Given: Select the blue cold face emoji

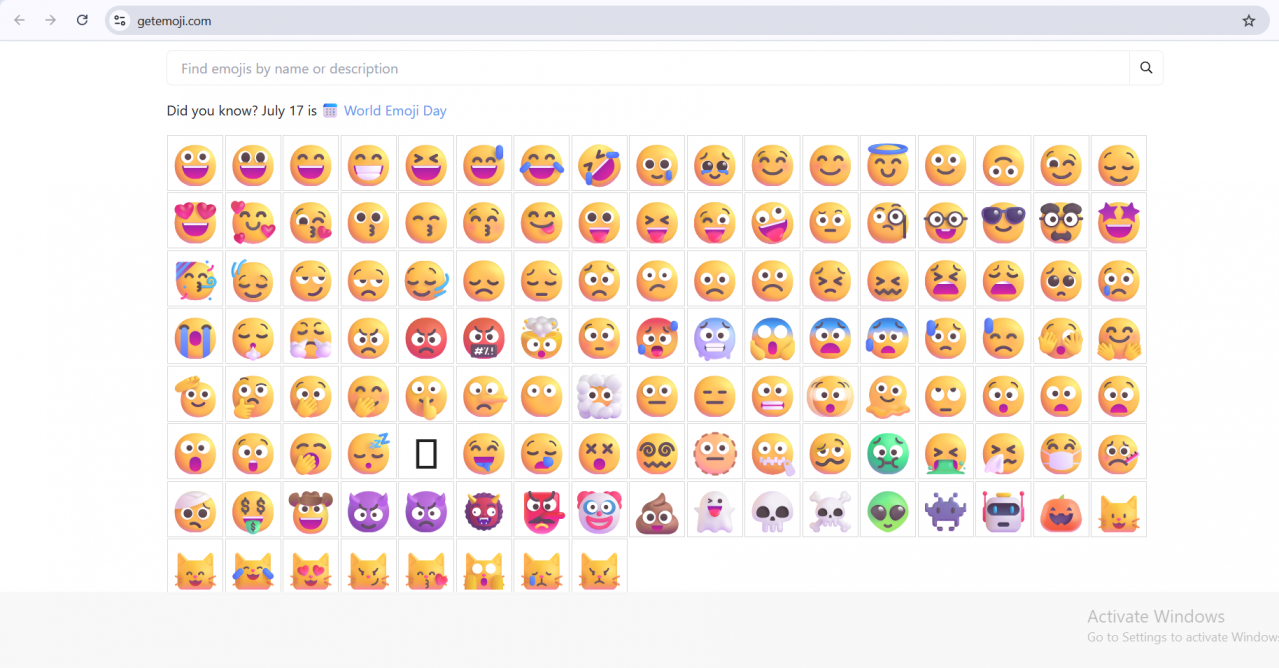Looking at the screenshot, I should coord(715,338).
